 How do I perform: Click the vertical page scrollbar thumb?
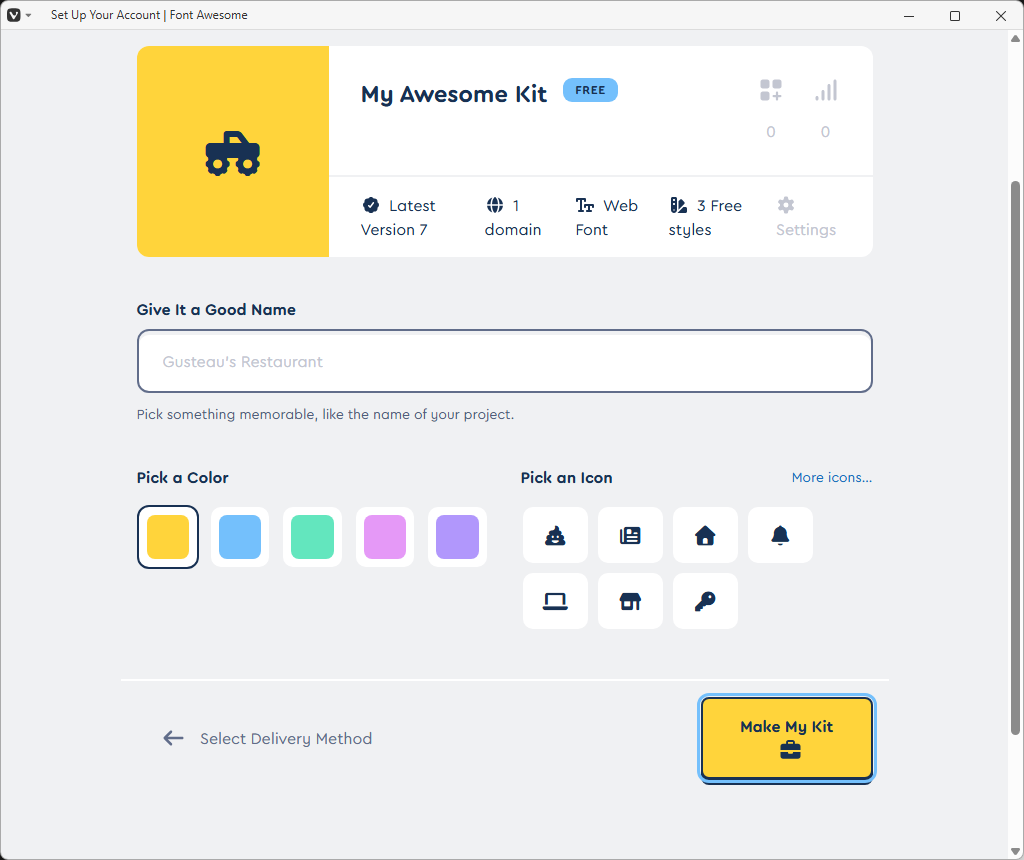coord(1016,457)
